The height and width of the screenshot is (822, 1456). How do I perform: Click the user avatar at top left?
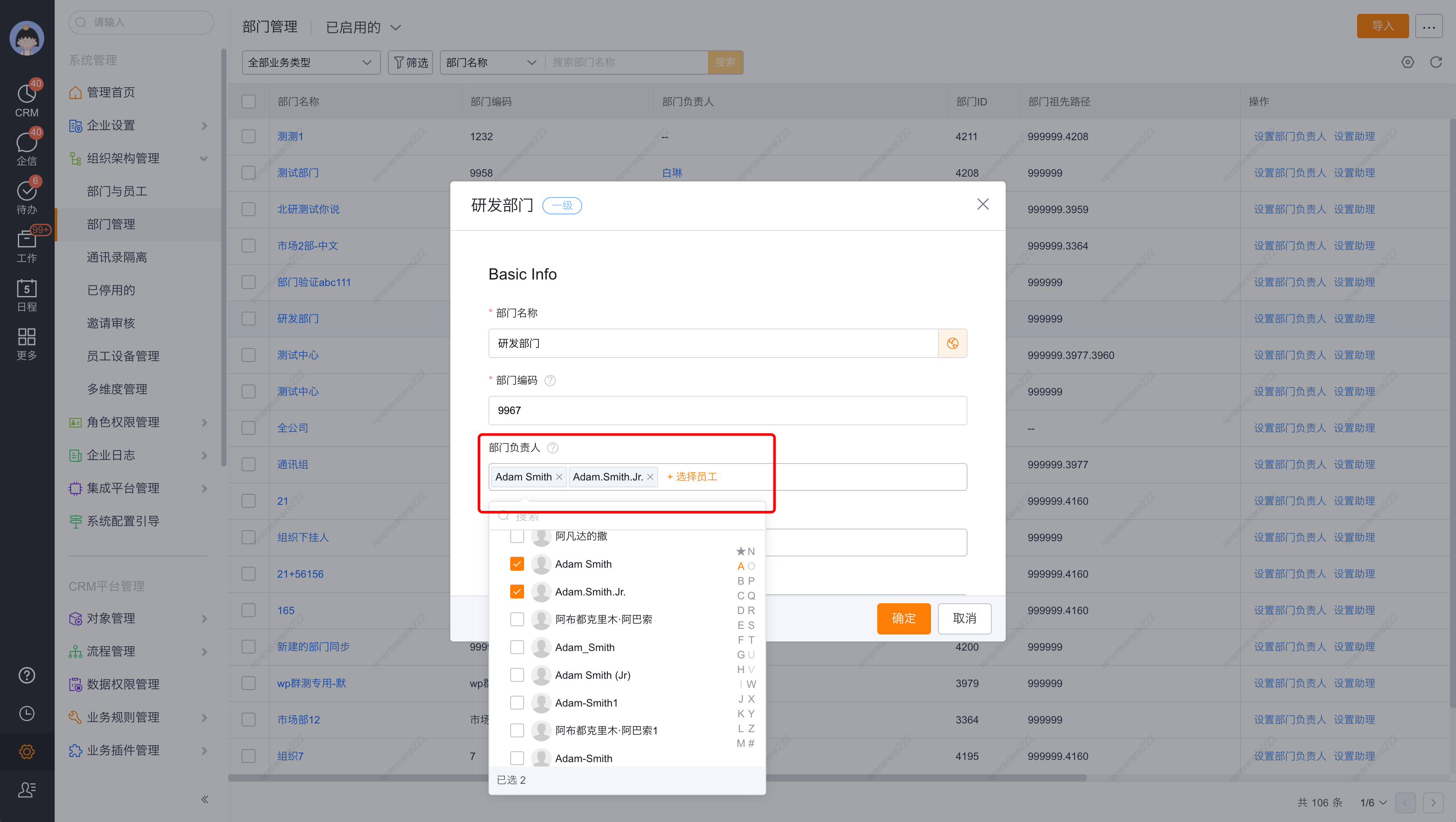26,38
